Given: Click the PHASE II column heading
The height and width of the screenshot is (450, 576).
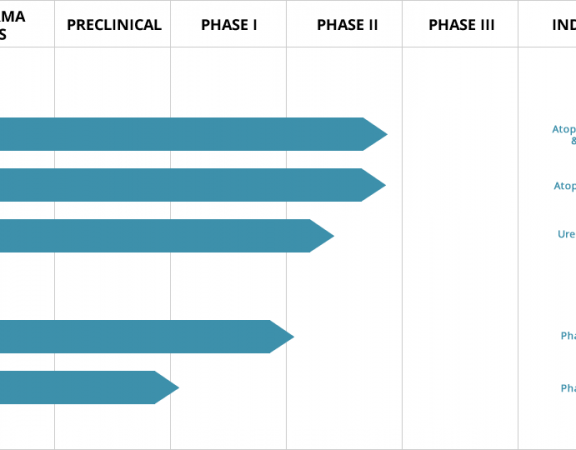Looking at the screenshot, I should 347,25.
